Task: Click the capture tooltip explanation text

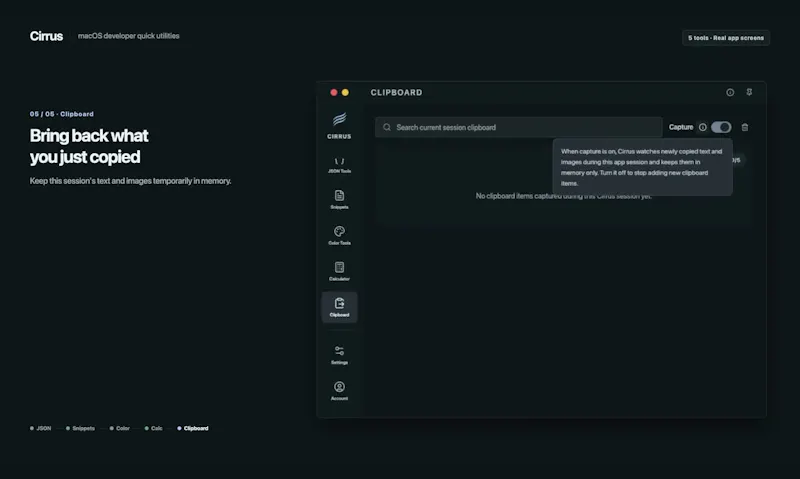Action: 642,167
